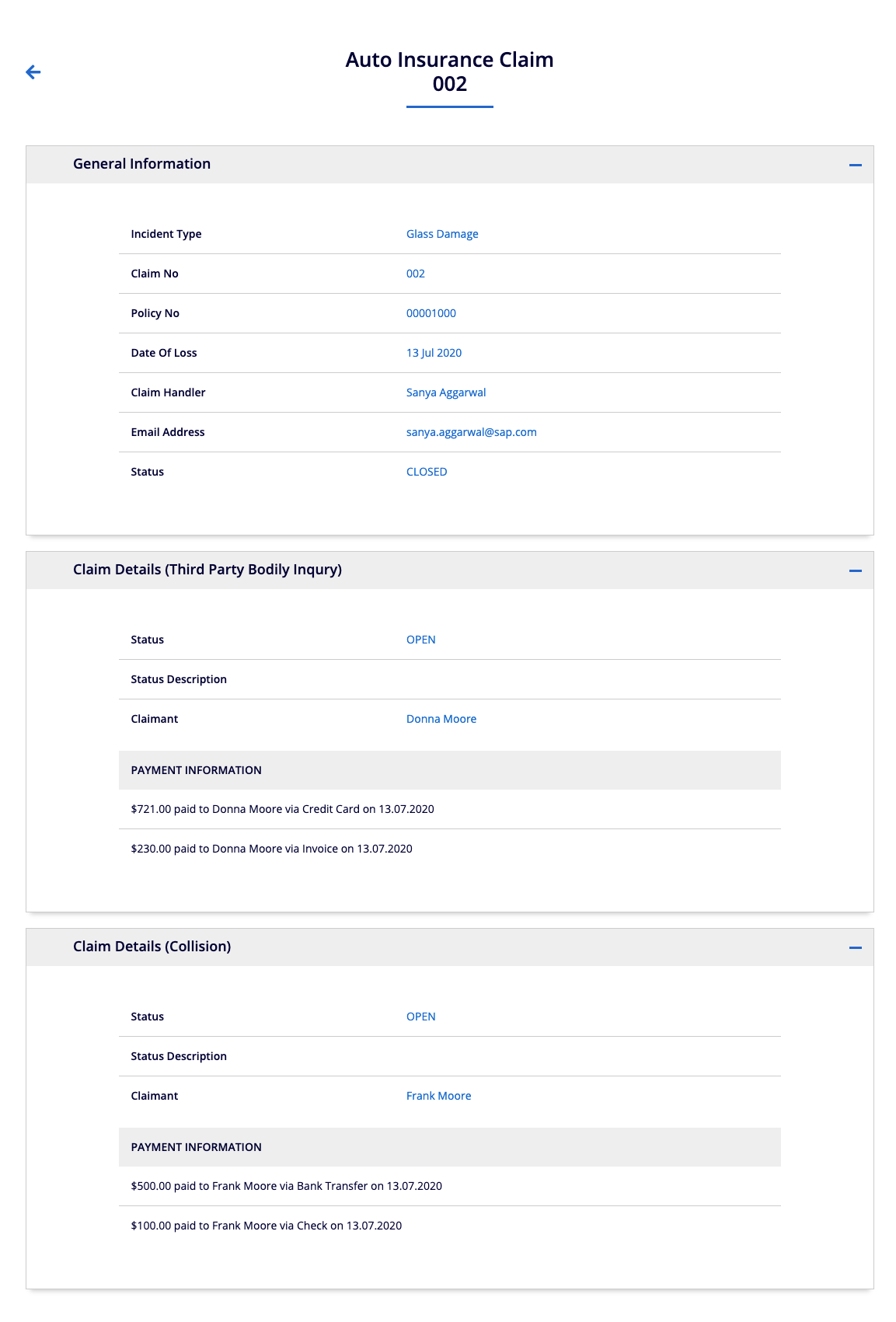Image resolution: width=896 pixels, height=1322 pixels.
Task: Select the $721.00 Credit Card payment row
Action: click(x=282, y=809)
